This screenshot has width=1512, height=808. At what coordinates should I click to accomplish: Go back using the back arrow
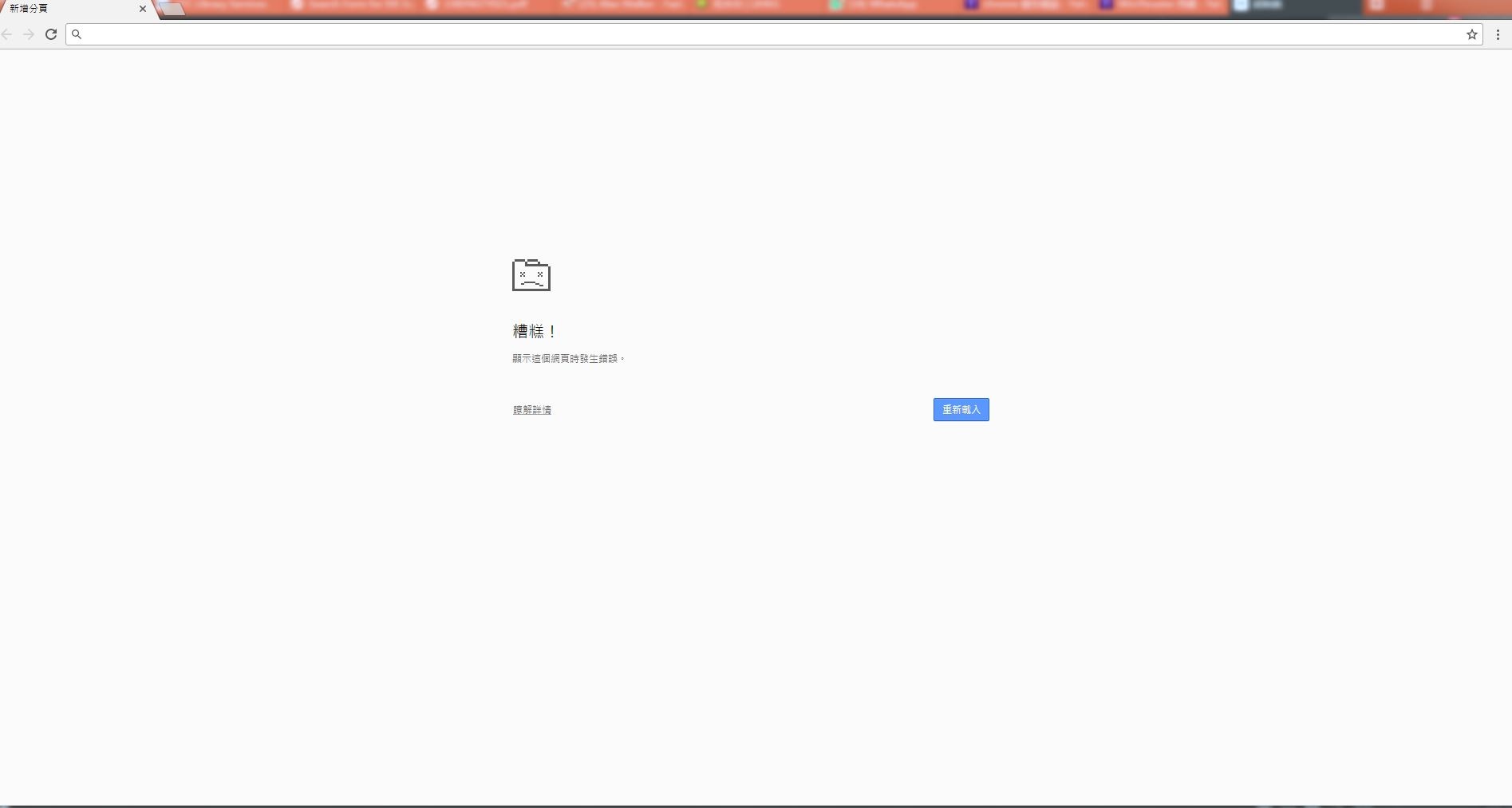point(7,34)
